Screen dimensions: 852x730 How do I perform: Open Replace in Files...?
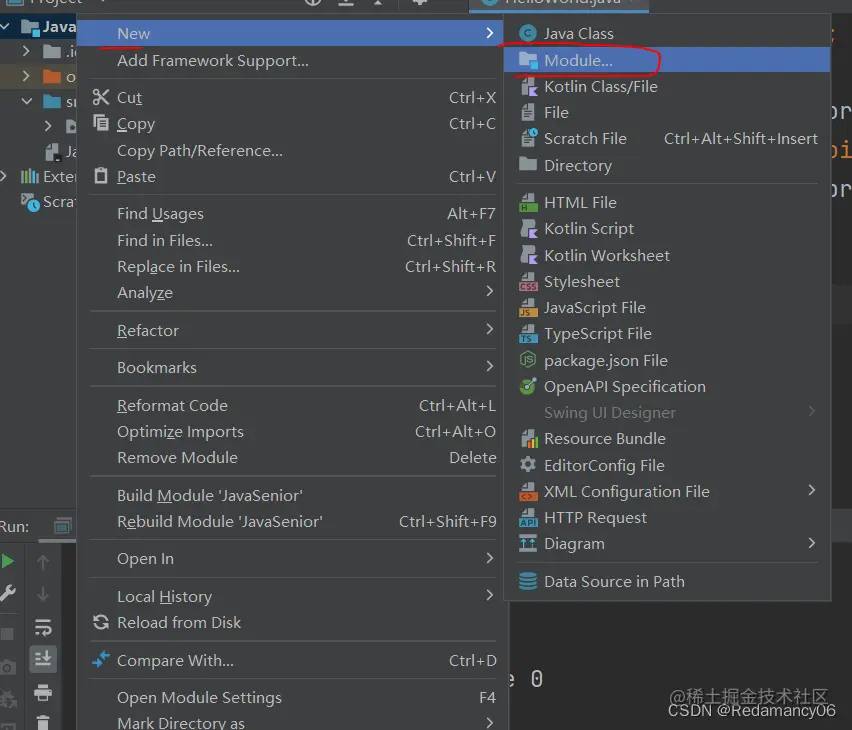point(178,266)
